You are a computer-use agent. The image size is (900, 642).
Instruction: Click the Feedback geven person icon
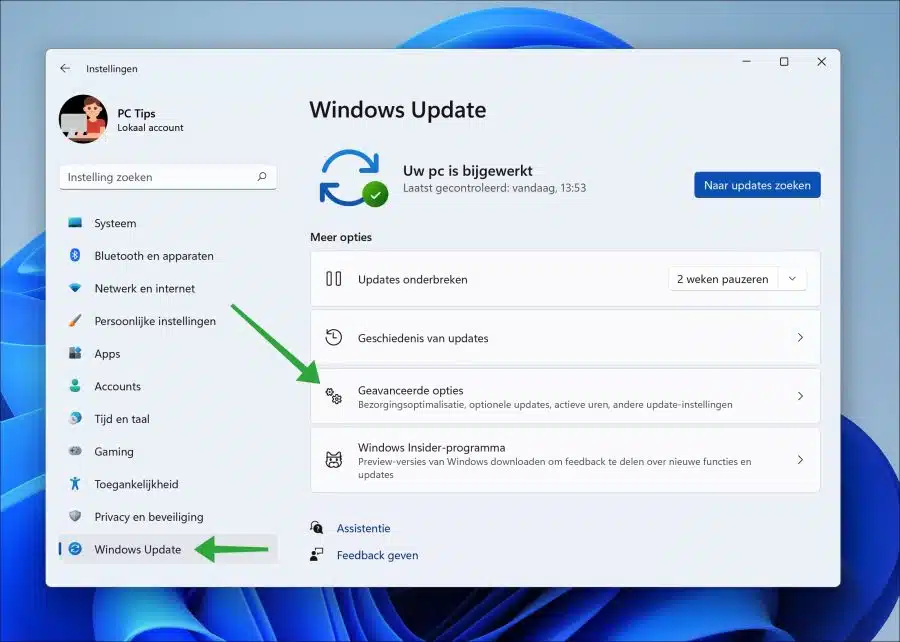[x=316, y=554]
